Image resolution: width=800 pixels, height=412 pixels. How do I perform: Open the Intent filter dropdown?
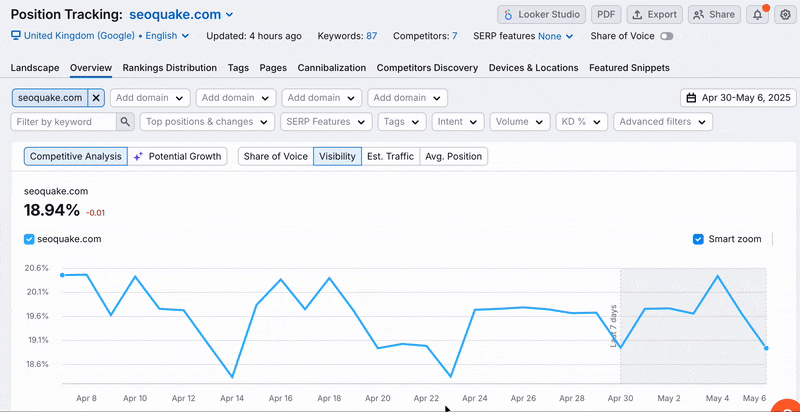(458, 122)
